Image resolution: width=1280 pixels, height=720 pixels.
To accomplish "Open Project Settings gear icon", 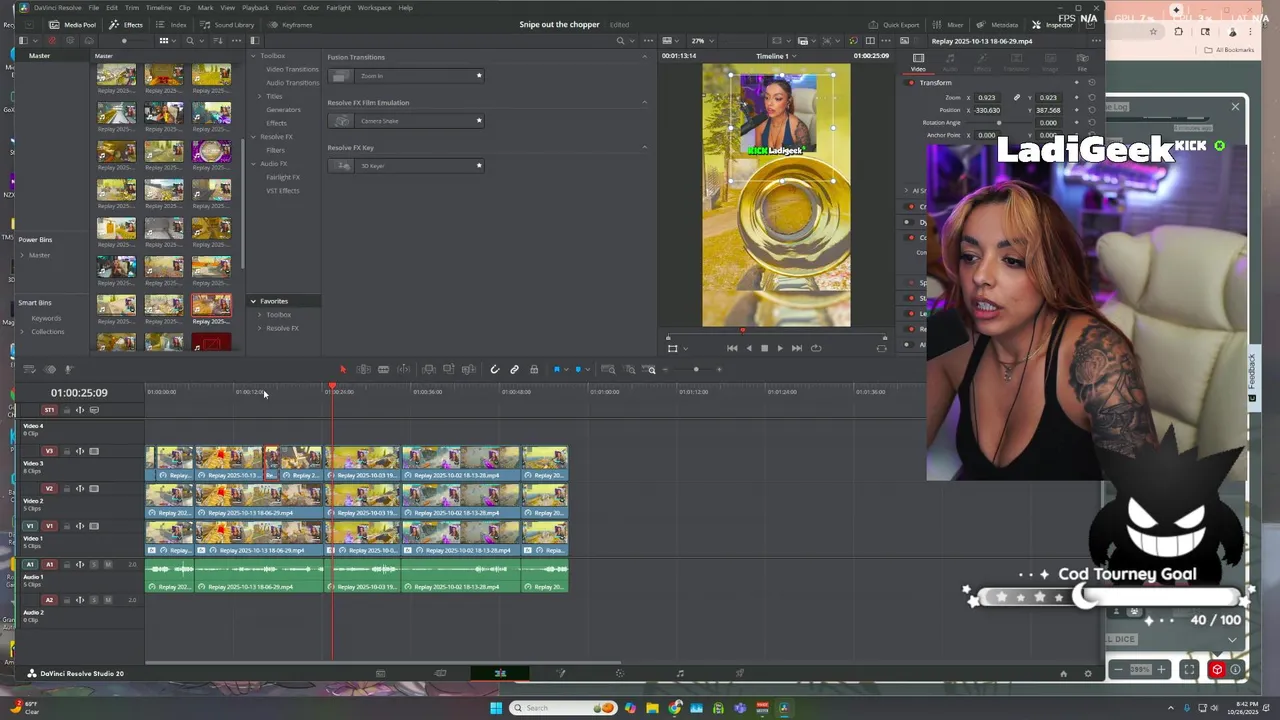I will pos(1088,674).
